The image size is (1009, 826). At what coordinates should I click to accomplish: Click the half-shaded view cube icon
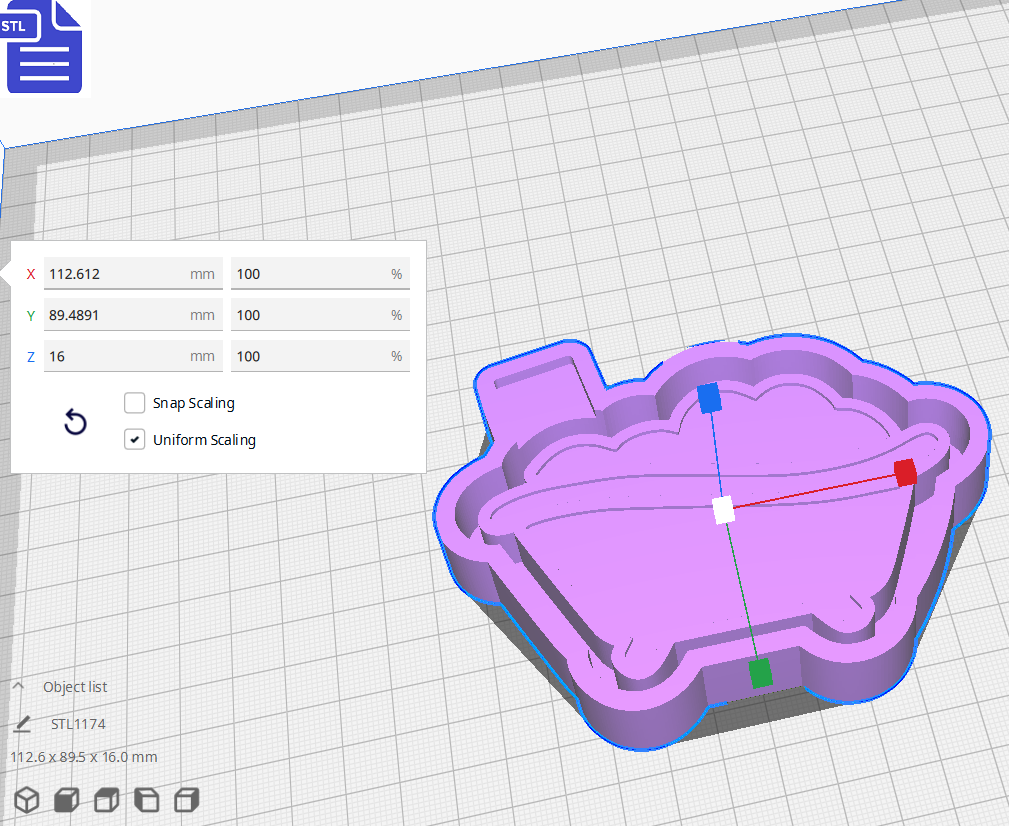coord(106,800)
